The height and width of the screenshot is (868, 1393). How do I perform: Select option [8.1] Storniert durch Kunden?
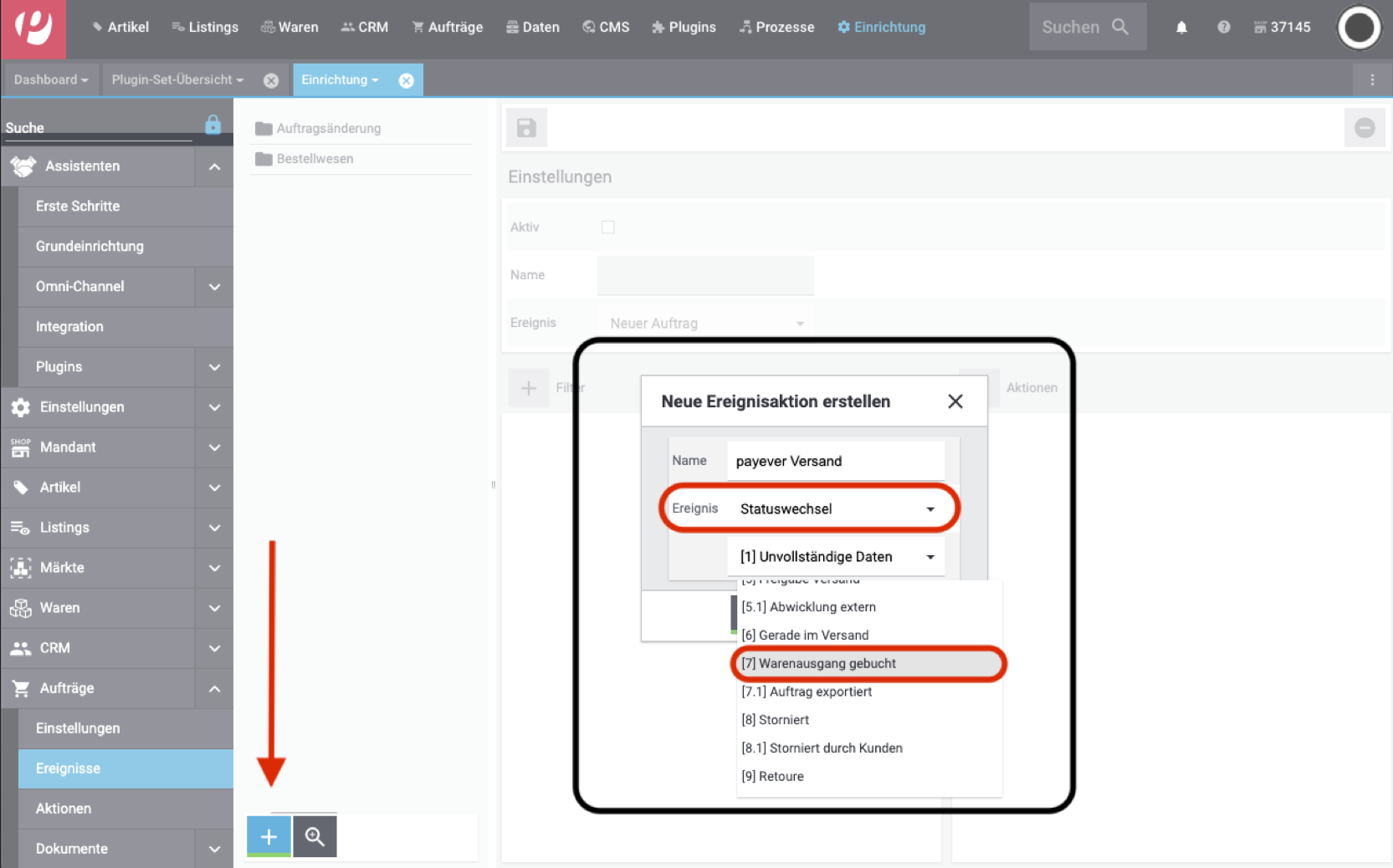(x=868, y=748)
